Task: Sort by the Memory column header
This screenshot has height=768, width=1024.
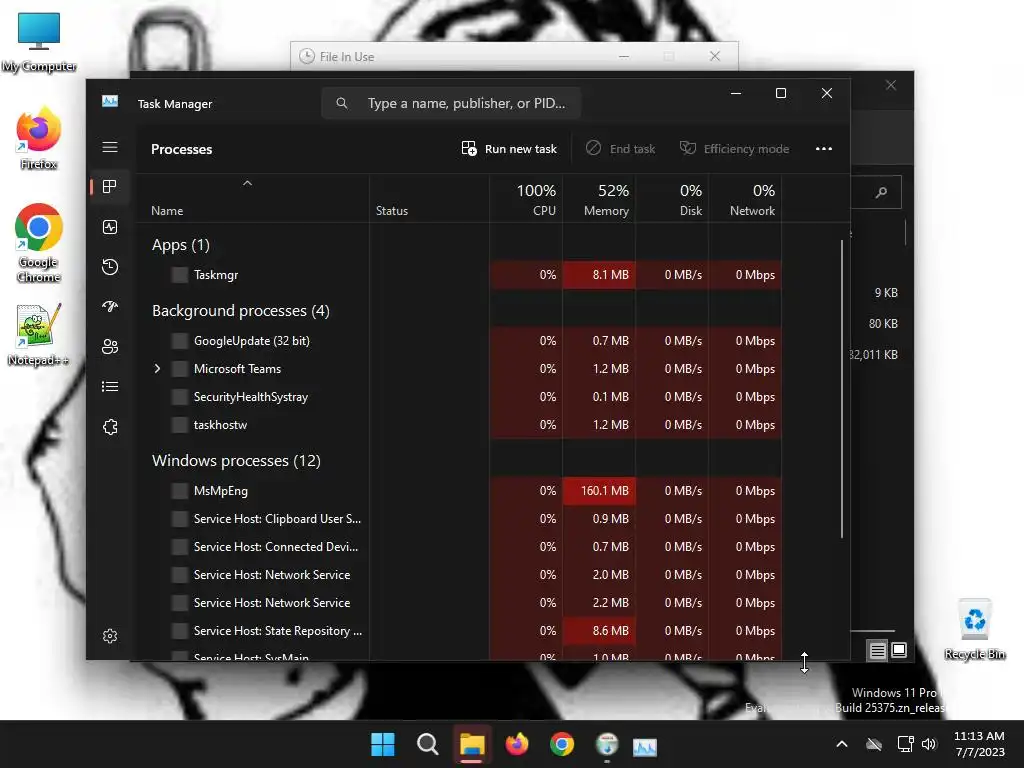Action: 600,199
